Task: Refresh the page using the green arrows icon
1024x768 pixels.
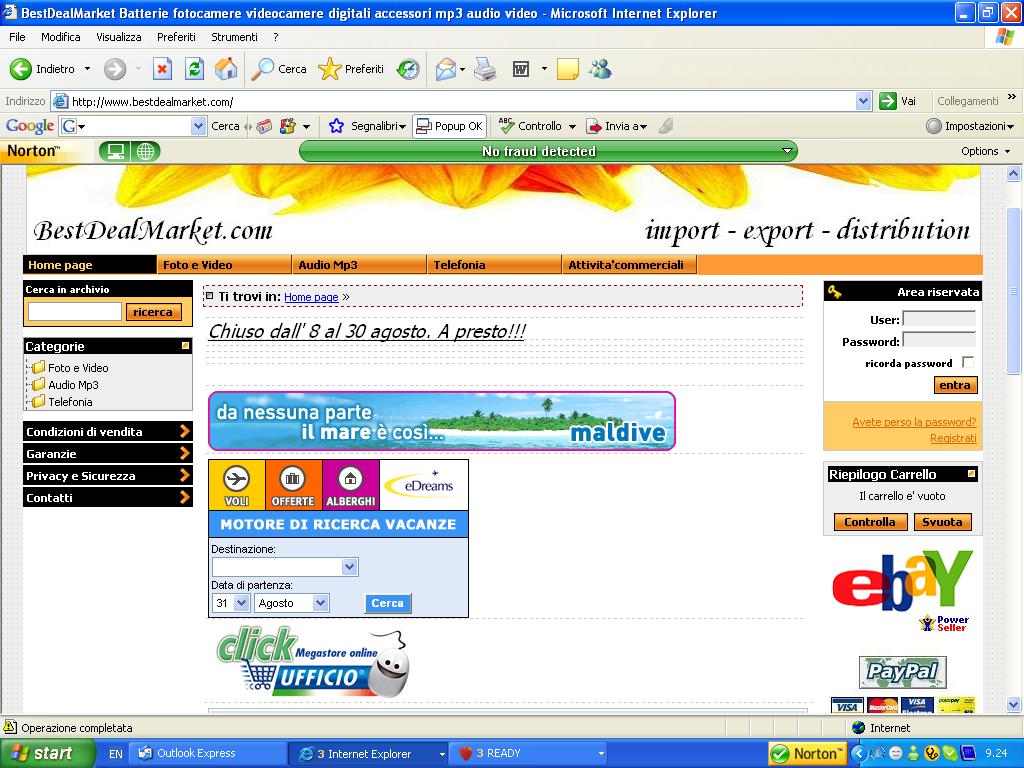Action: click(194, 69)
